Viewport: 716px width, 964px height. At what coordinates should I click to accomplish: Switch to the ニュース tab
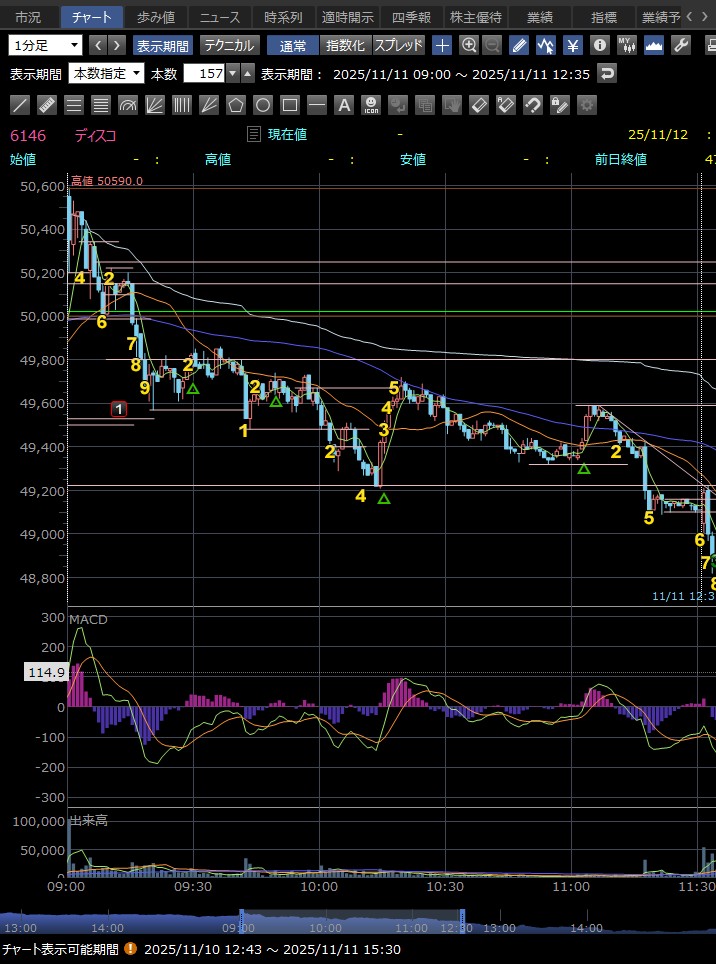point(218,17)
